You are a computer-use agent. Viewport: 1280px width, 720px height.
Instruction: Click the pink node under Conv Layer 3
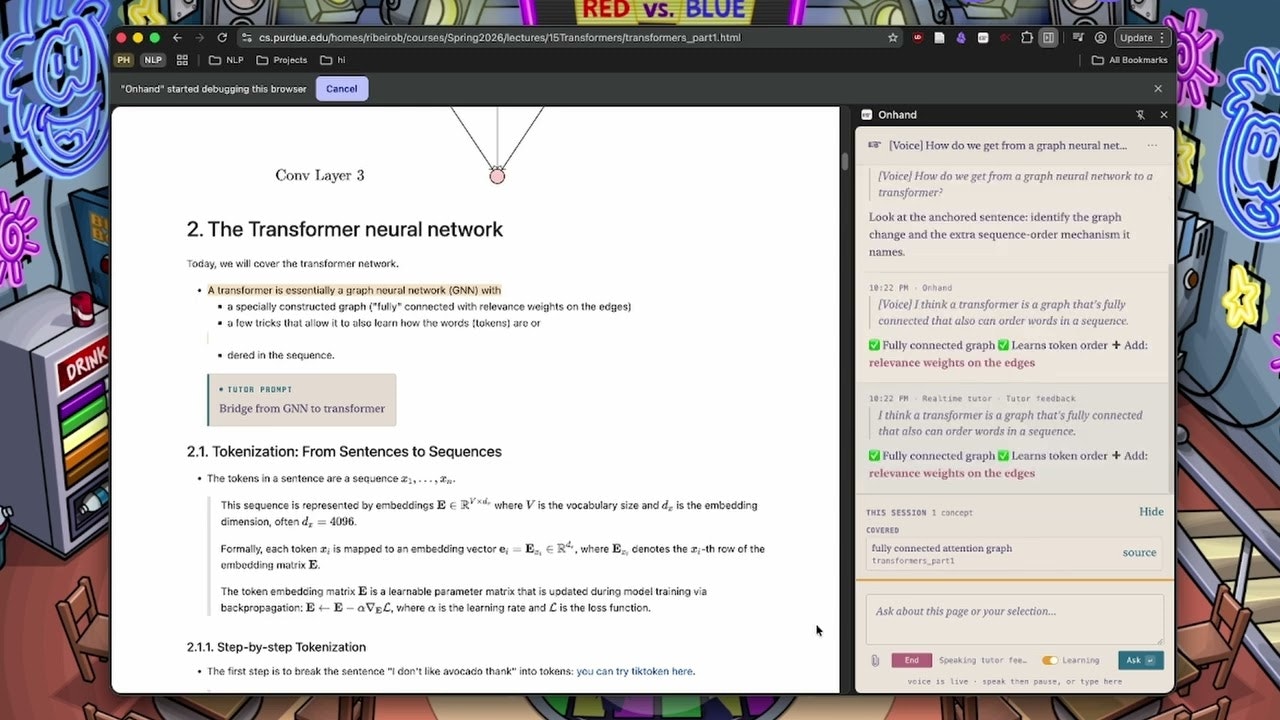[497, 176]
